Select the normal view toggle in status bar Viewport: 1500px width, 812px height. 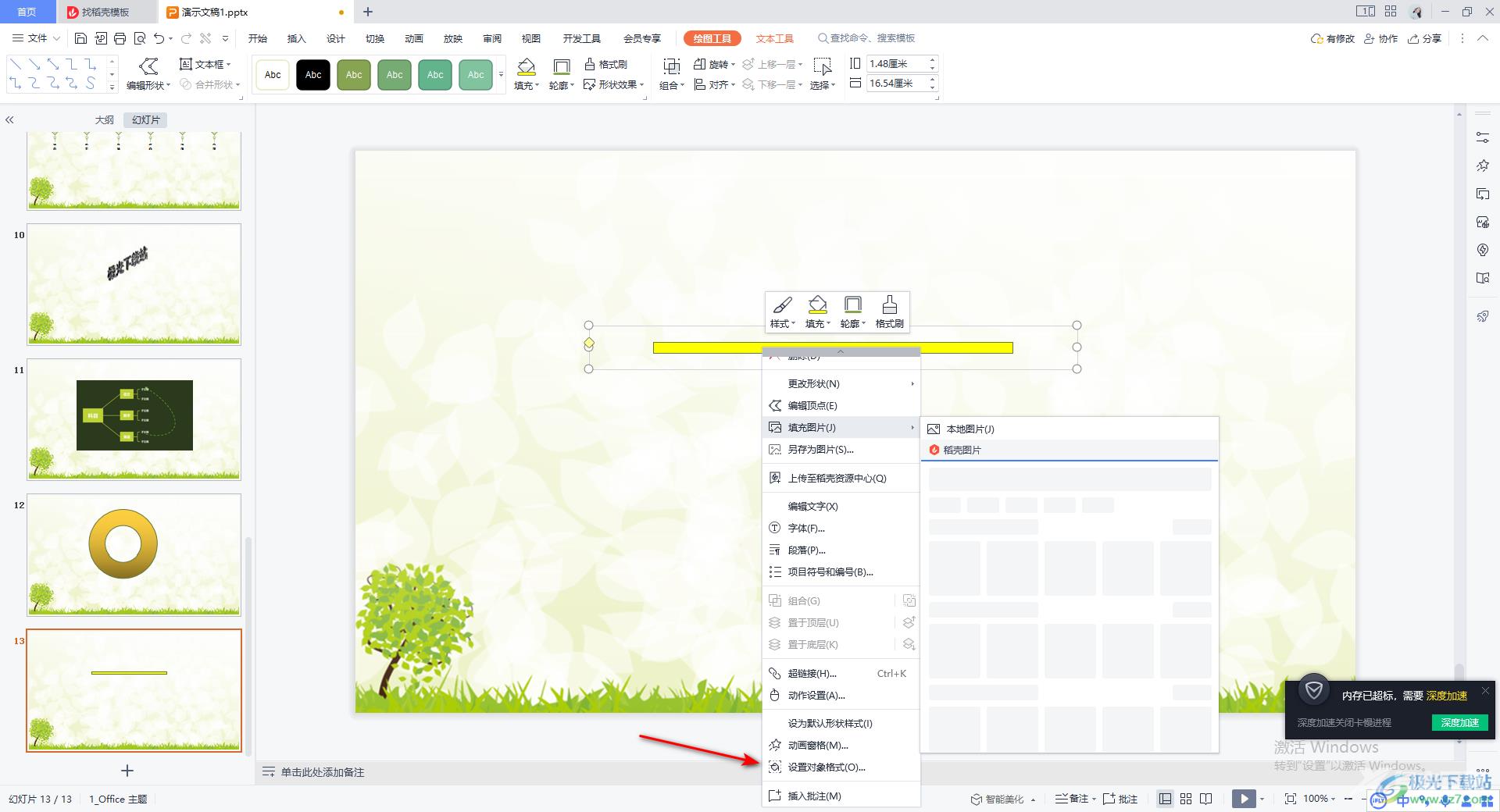[1165, 799]
